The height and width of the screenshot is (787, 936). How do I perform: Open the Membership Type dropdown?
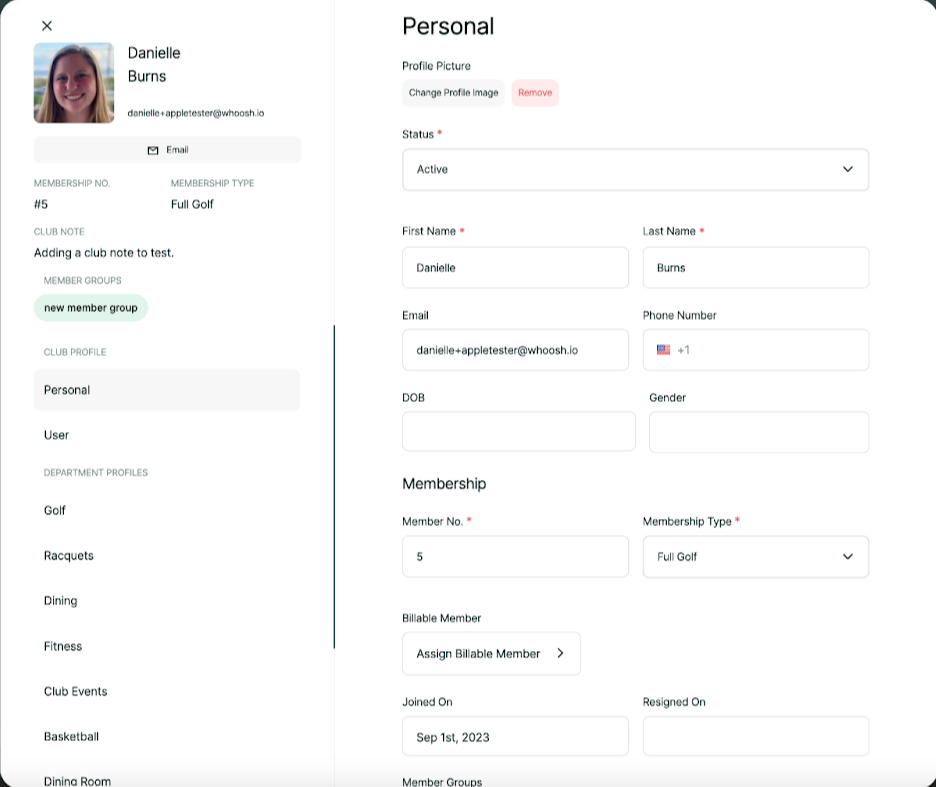(x=755, y=557)
